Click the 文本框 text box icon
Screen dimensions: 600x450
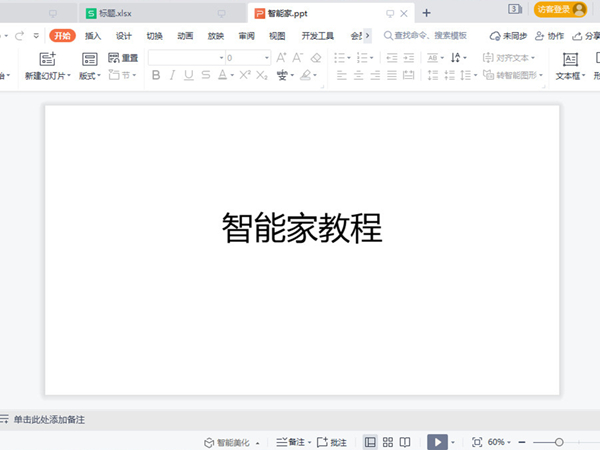570,59
